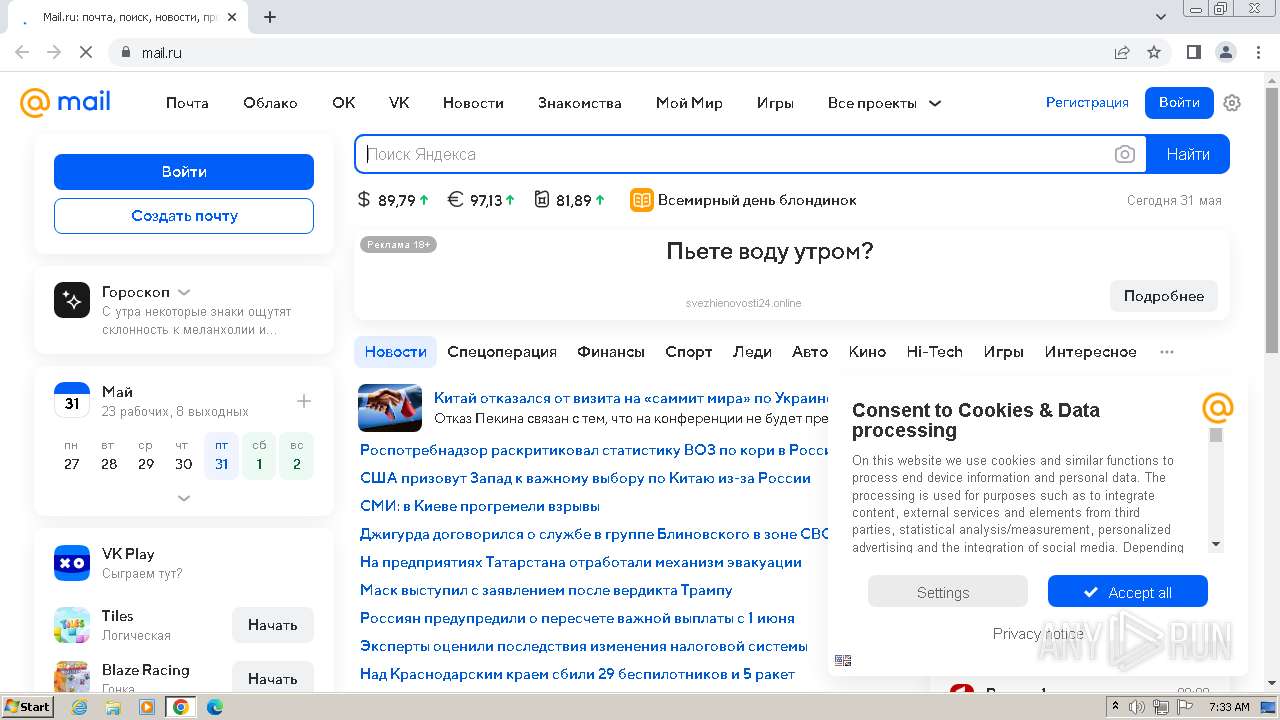This screenshot has width=1280, height=720.
Task: Click the Найти search button
Action: tap(1188, 154)
